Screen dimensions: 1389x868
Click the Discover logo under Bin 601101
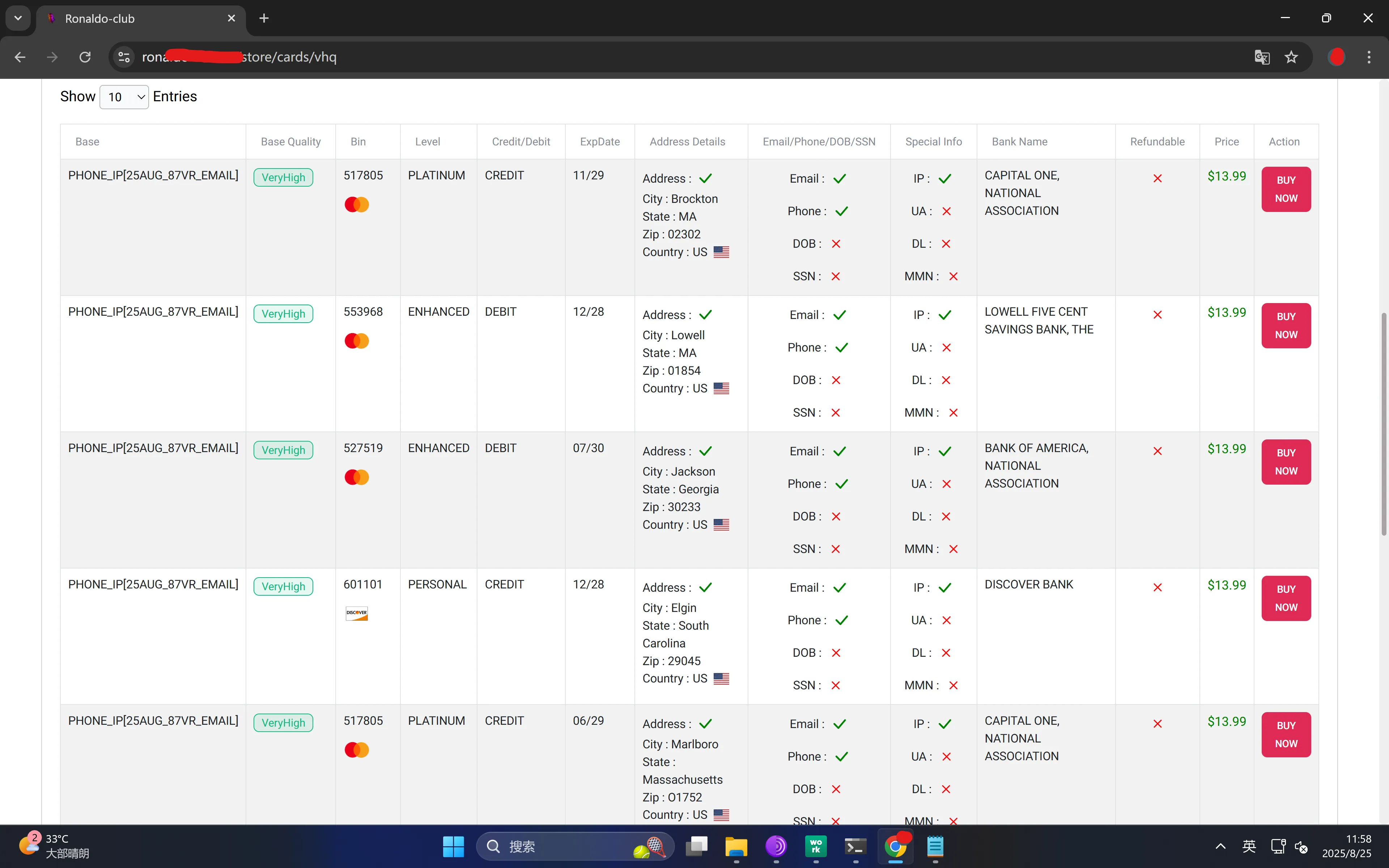pyautogui.click(x=356, y=613)
